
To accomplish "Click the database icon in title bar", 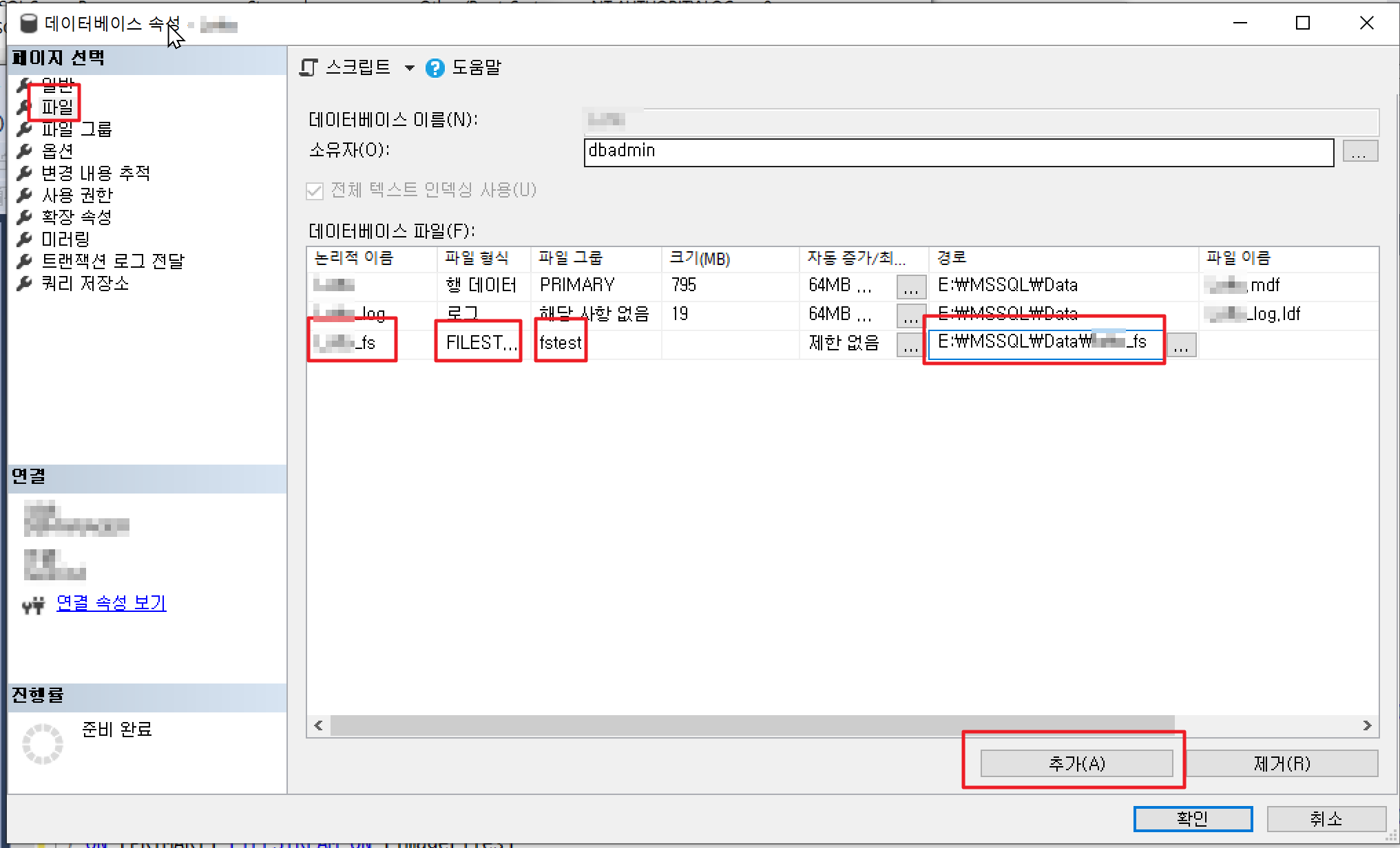I will [x=28, y=24].
